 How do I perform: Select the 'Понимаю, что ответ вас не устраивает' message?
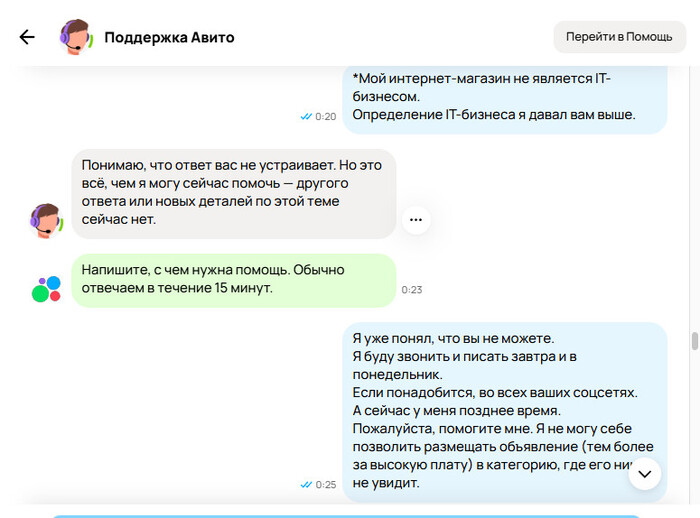tap(234, 193)
